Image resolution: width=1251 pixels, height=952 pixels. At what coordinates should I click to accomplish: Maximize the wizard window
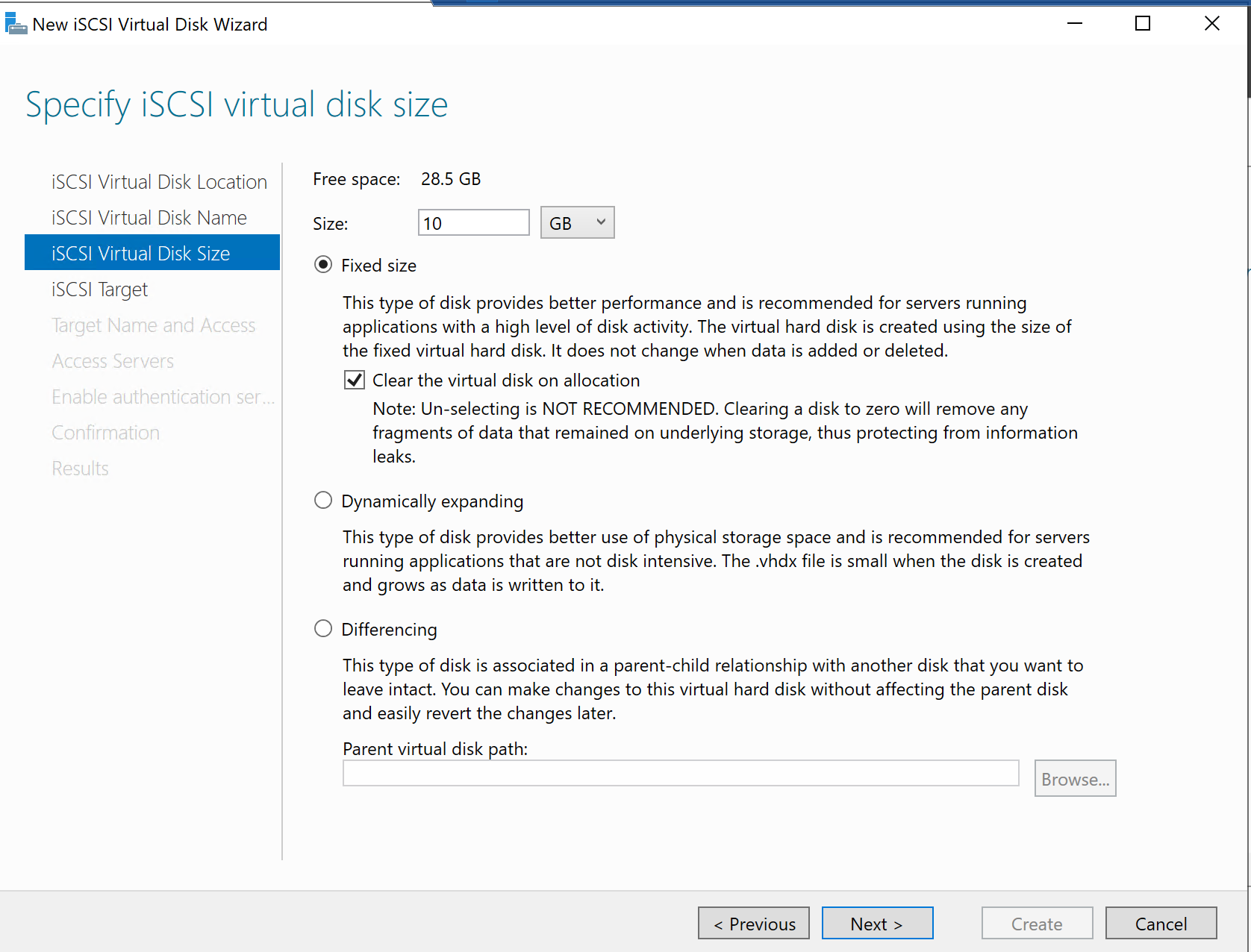(x=1142, y=24)
